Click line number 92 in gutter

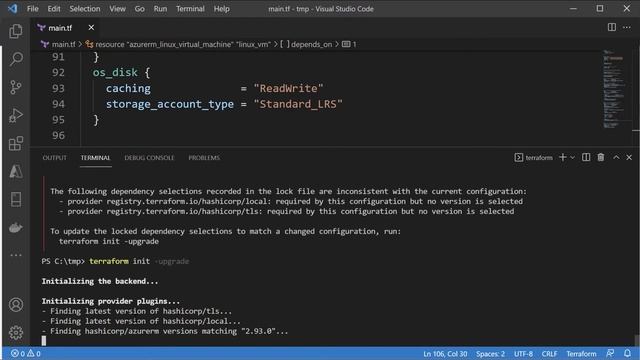click(x=58, y=72)
